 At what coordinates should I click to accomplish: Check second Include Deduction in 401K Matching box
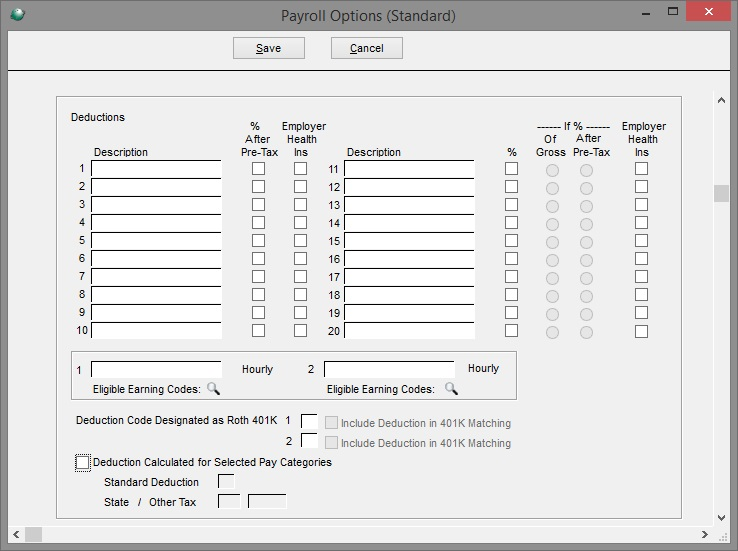(331, 442)
